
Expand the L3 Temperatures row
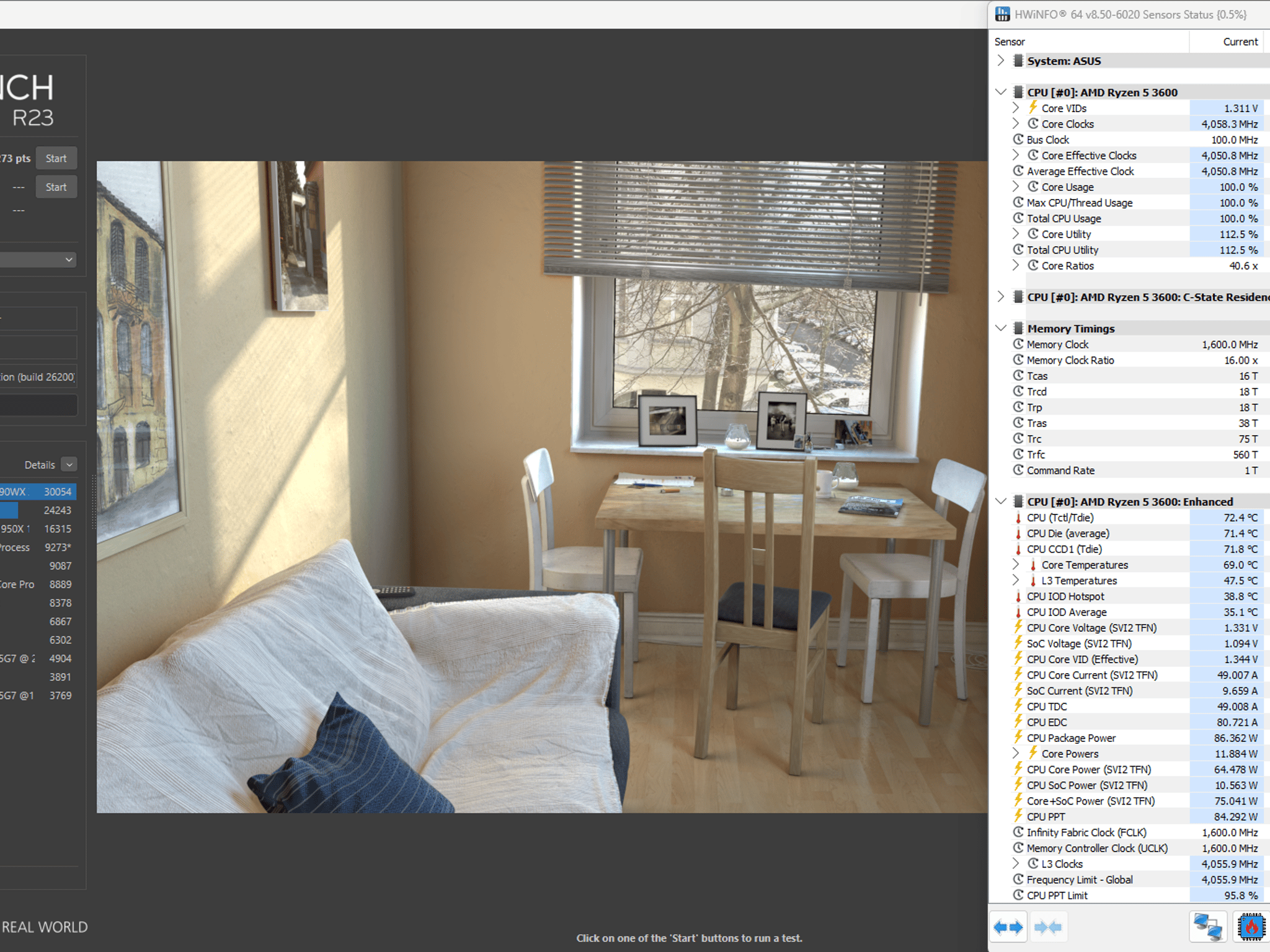coord(1015,580)
